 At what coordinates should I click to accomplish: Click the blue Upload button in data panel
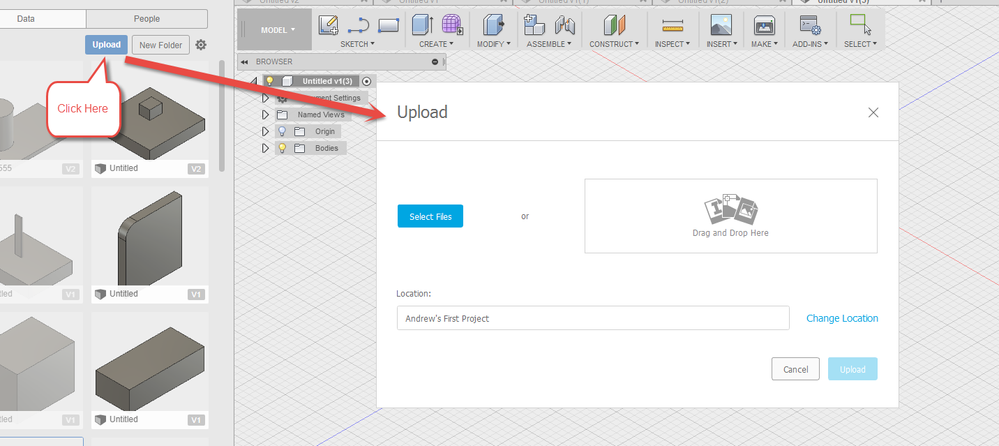point(106,45)
